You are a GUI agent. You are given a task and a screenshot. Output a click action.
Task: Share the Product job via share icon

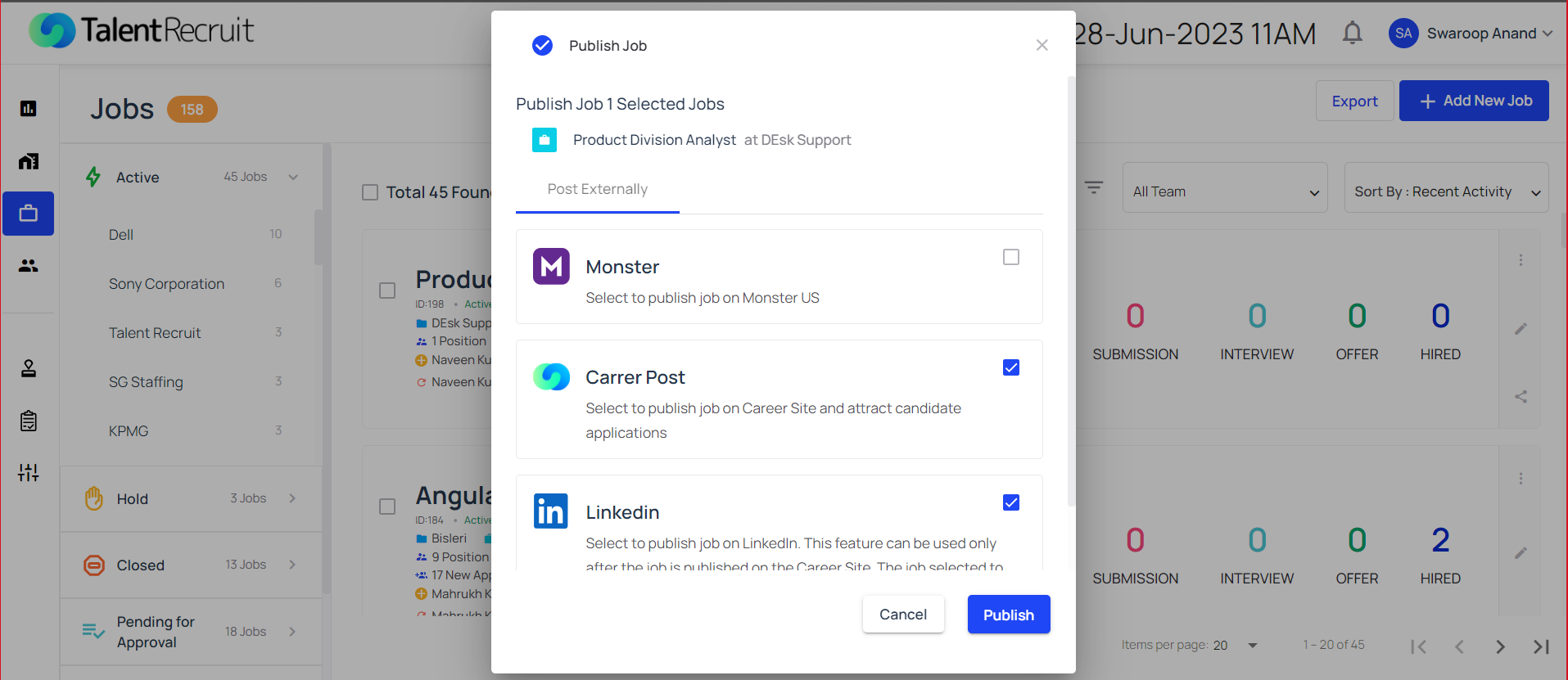click(1521, 397)
